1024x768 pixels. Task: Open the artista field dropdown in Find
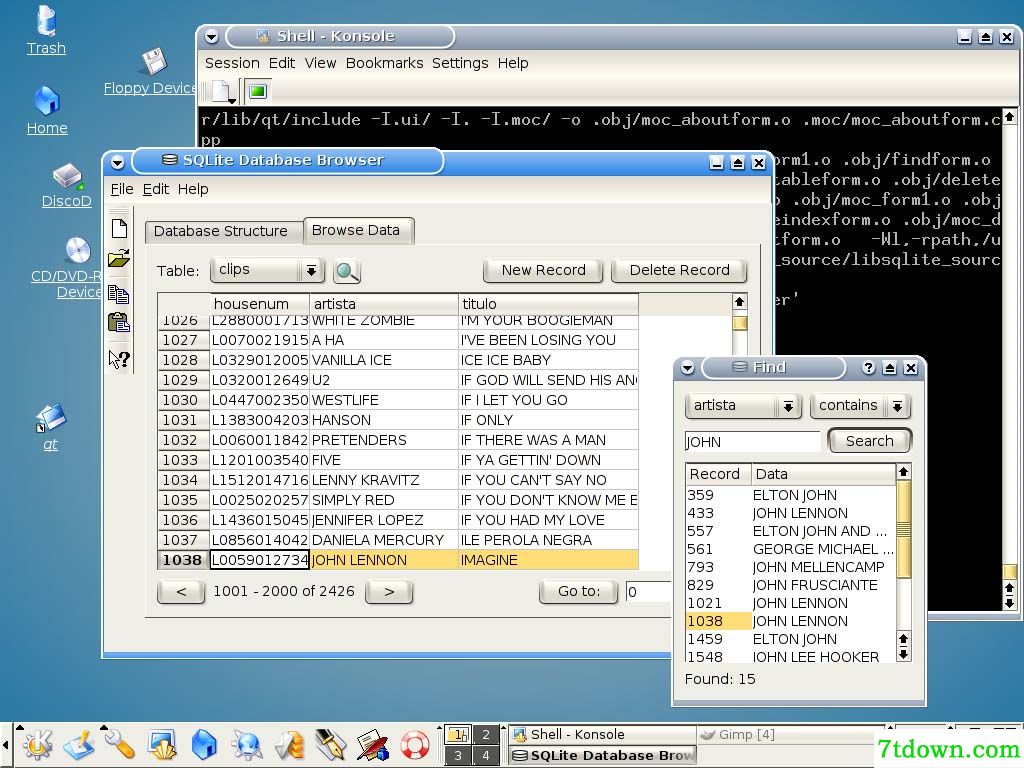743,406
